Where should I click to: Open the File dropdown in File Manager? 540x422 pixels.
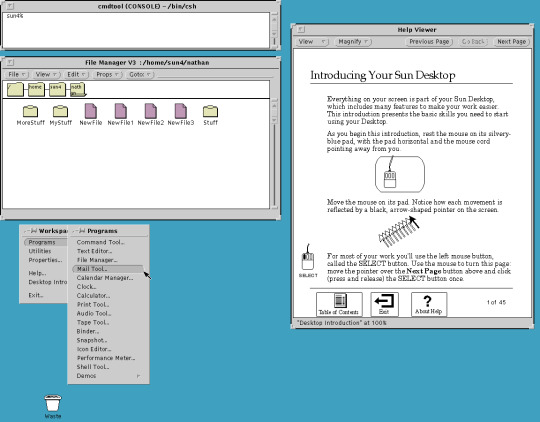click(17, 74)
